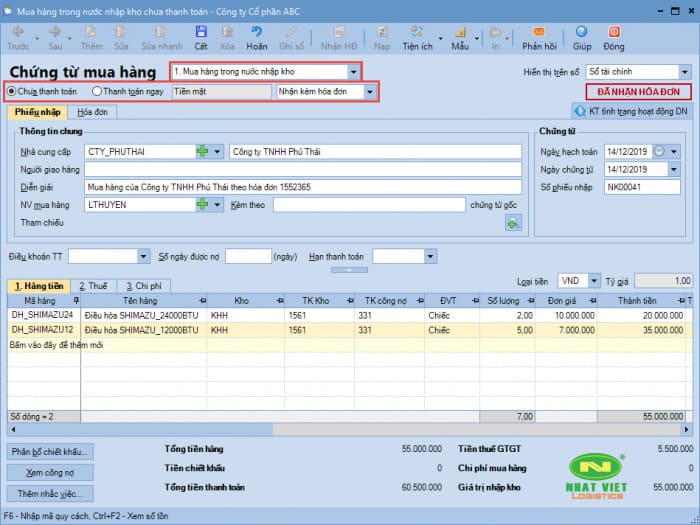Expand the Loại tiền VND dropdown

(594, 281)
